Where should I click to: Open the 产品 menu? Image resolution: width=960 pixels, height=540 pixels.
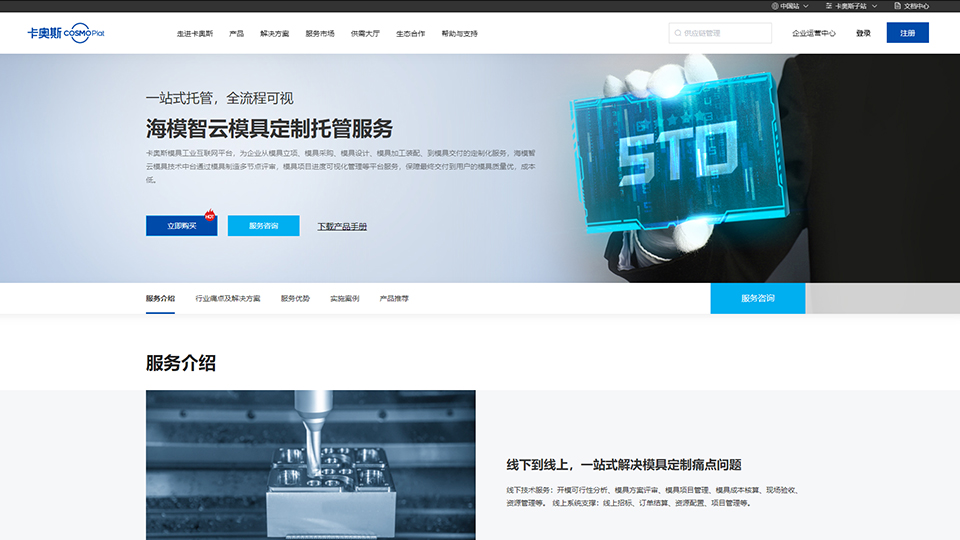[236, 34]
